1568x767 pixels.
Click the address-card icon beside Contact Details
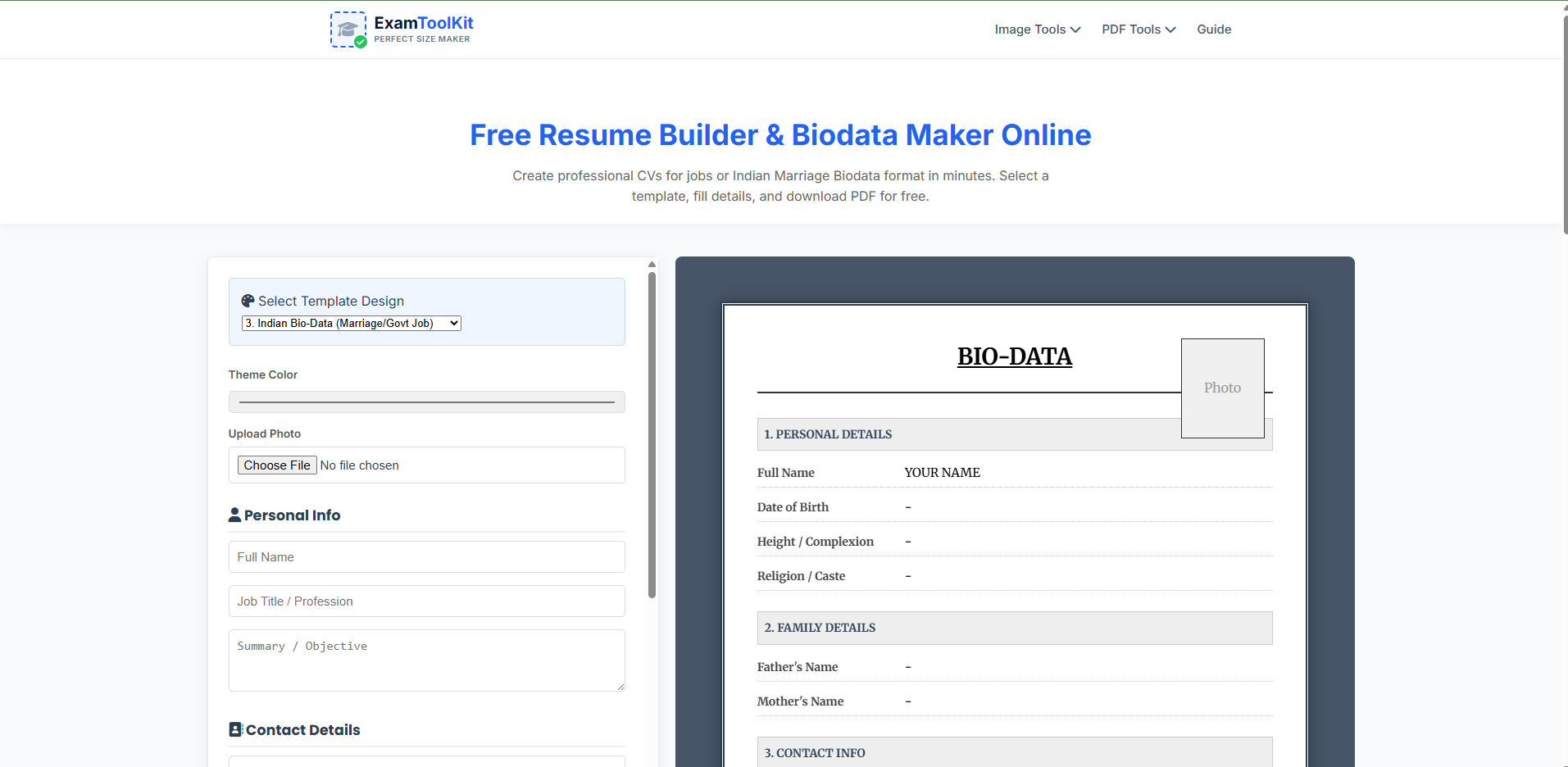236,729
